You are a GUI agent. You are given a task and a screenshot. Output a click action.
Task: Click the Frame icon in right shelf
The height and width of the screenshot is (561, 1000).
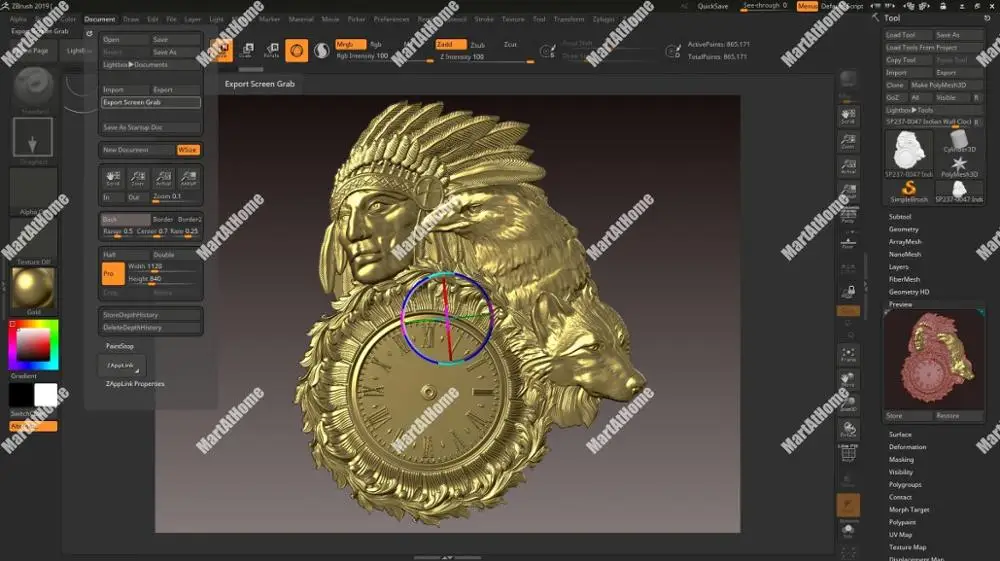tap(848, 354)
